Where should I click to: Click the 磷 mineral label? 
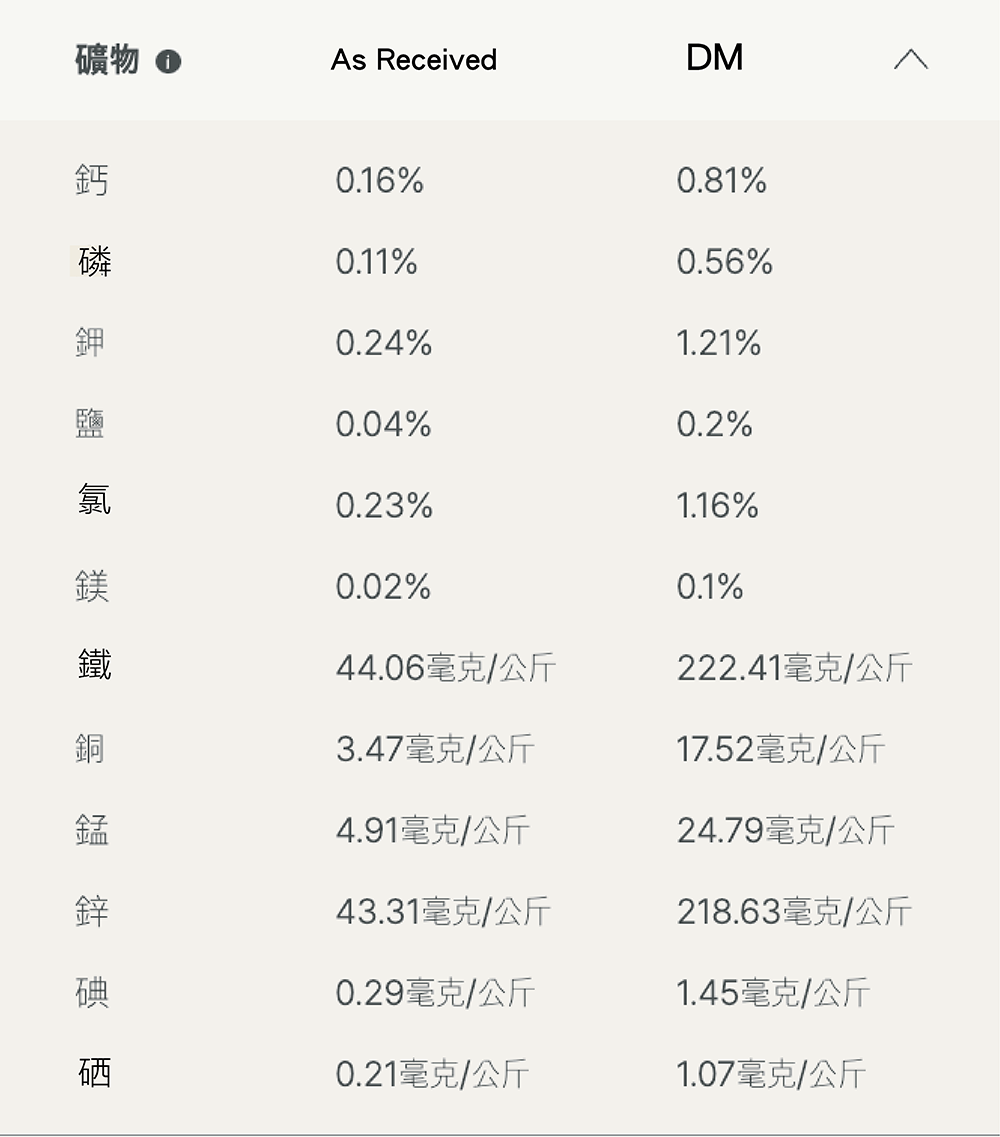[94, 261]
